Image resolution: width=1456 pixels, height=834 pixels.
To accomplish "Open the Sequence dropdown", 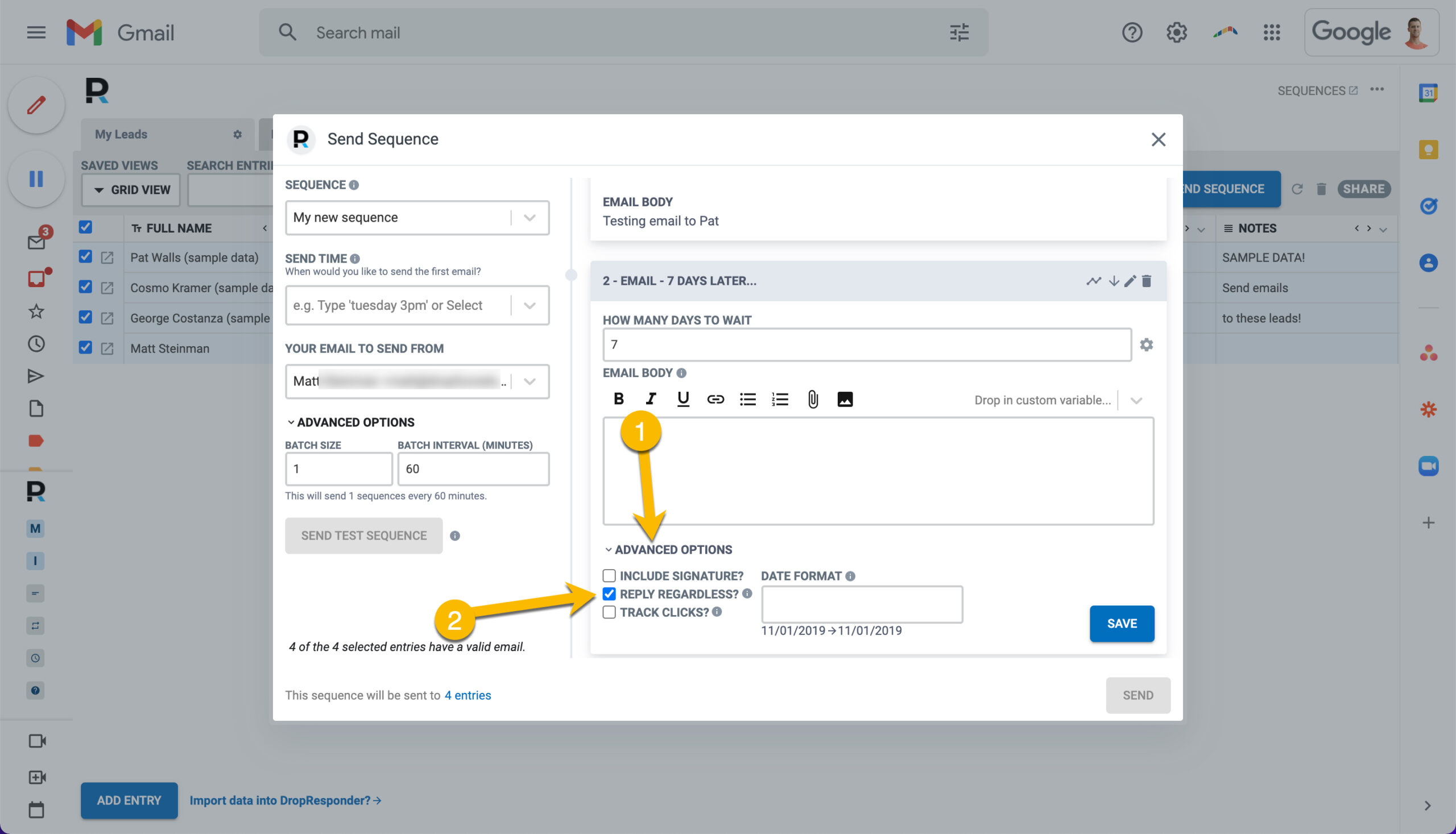I will [x=417, y=218].
